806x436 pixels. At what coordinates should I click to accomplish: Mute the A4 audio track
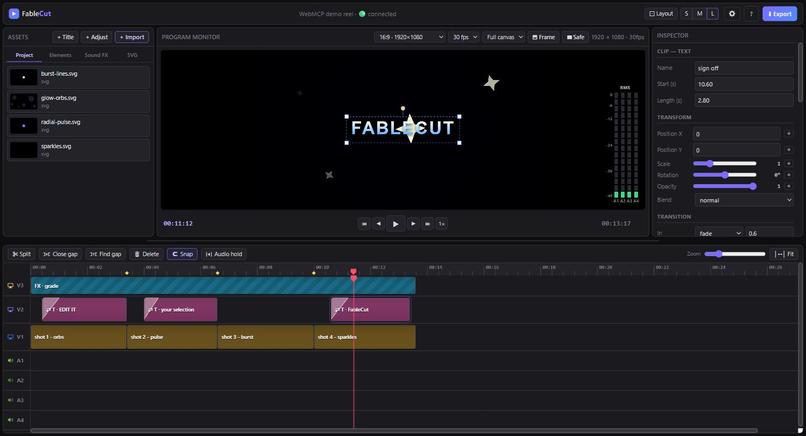10,420
